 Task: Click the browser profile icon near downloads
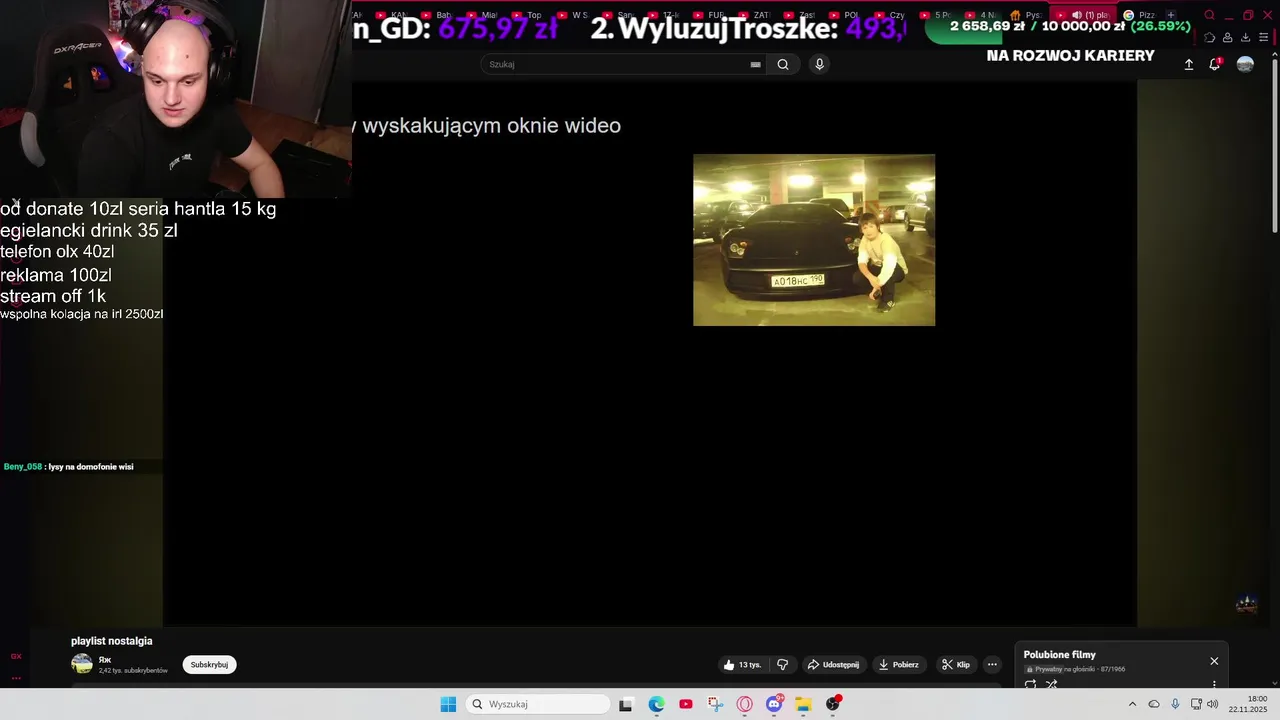(1227, 38)
